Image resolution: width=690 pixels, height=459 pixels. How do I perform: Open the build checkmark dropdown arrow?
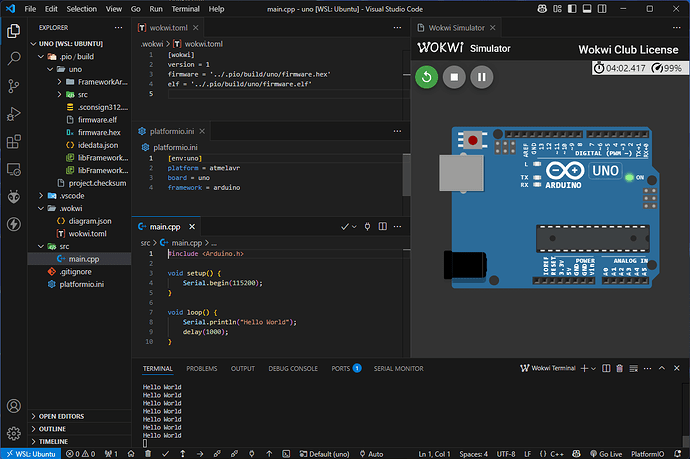(354, 227)
